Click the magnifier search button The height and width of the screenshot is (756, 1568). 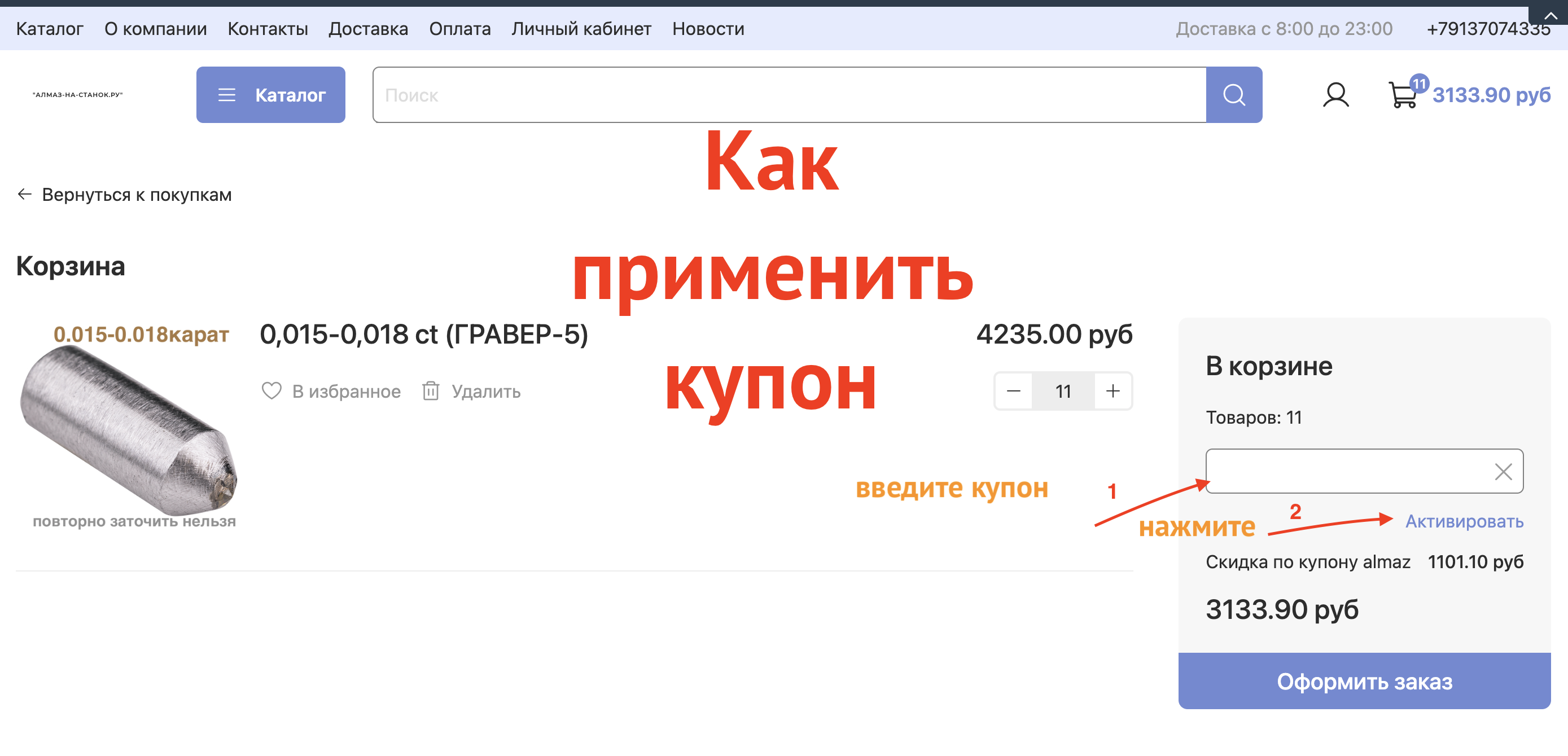(x=1233, y=95)
